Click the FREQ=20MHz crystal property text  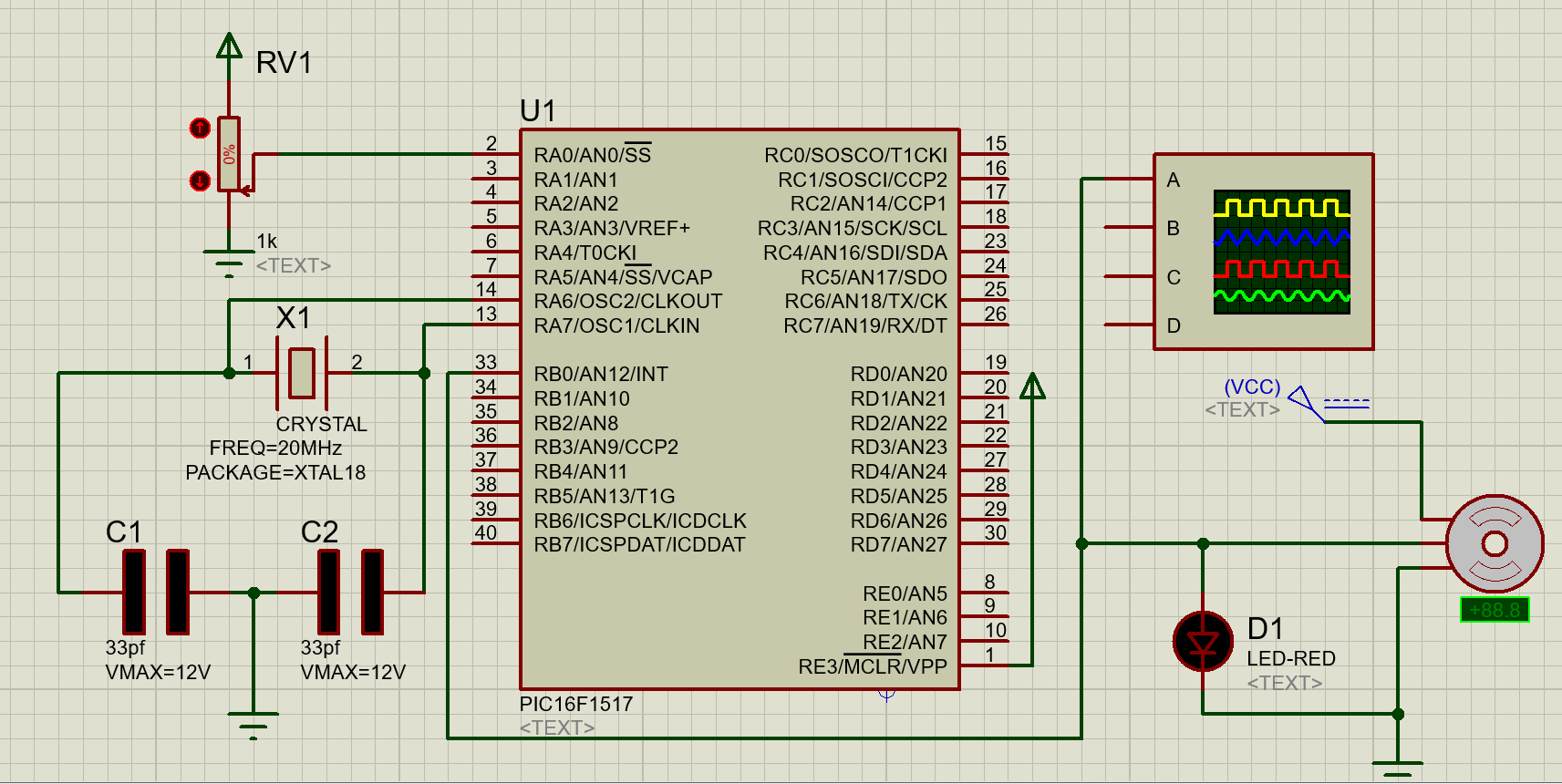(x=275, y=449)
